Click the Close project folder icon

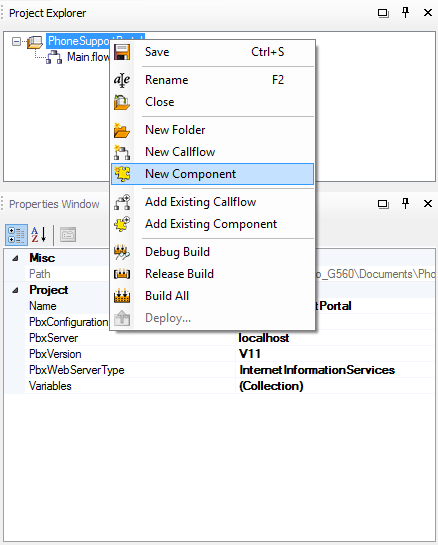(122, 102)
